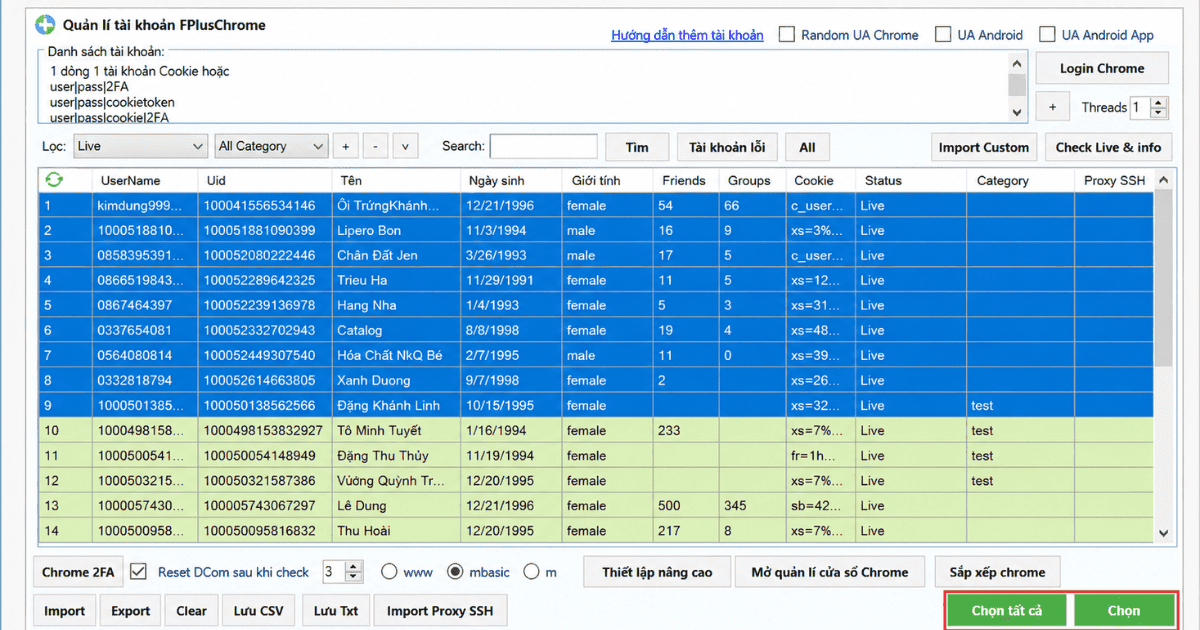Open Mở quản lí cửa sổ Chrome
Image resolution: width=1200 pixels, height=630 pixels.
(x=830, y=572)
